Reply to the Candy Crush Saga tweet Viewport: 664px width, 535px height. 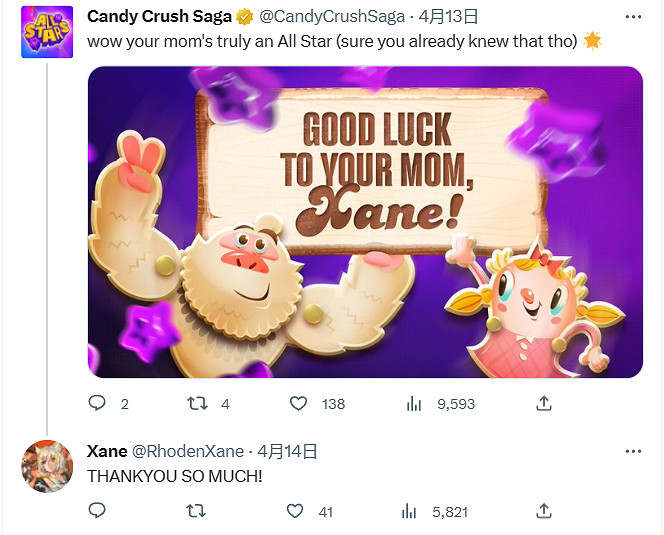coord(98,404)
